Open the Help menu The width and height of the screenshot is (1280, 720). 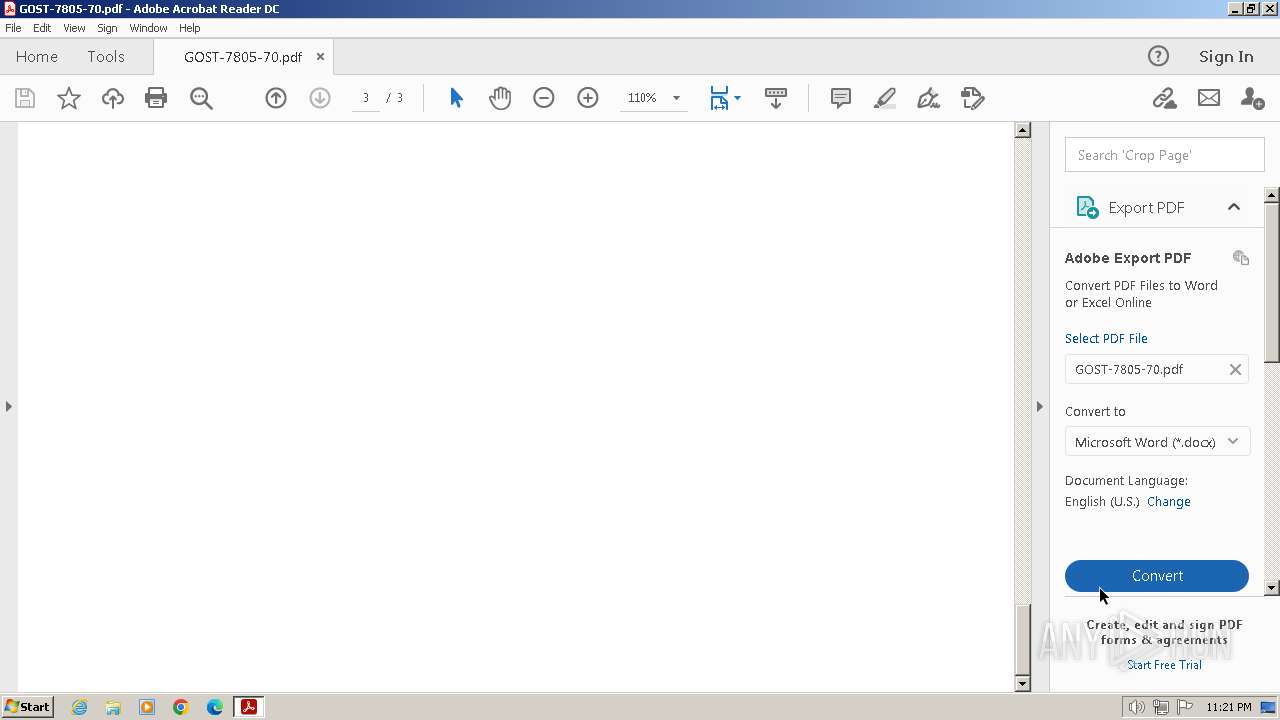(x=189, y=28)
